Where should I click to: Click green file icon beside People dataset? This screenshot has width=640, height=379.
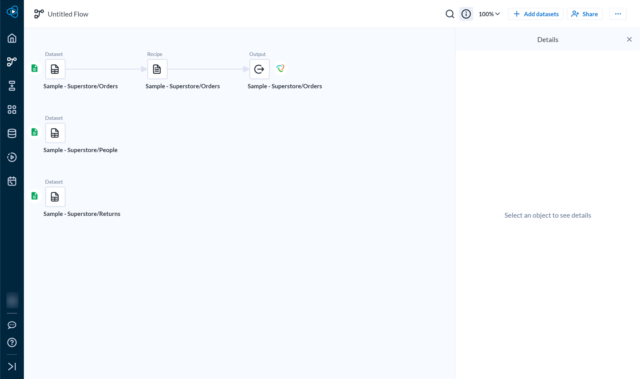point(35,132)
